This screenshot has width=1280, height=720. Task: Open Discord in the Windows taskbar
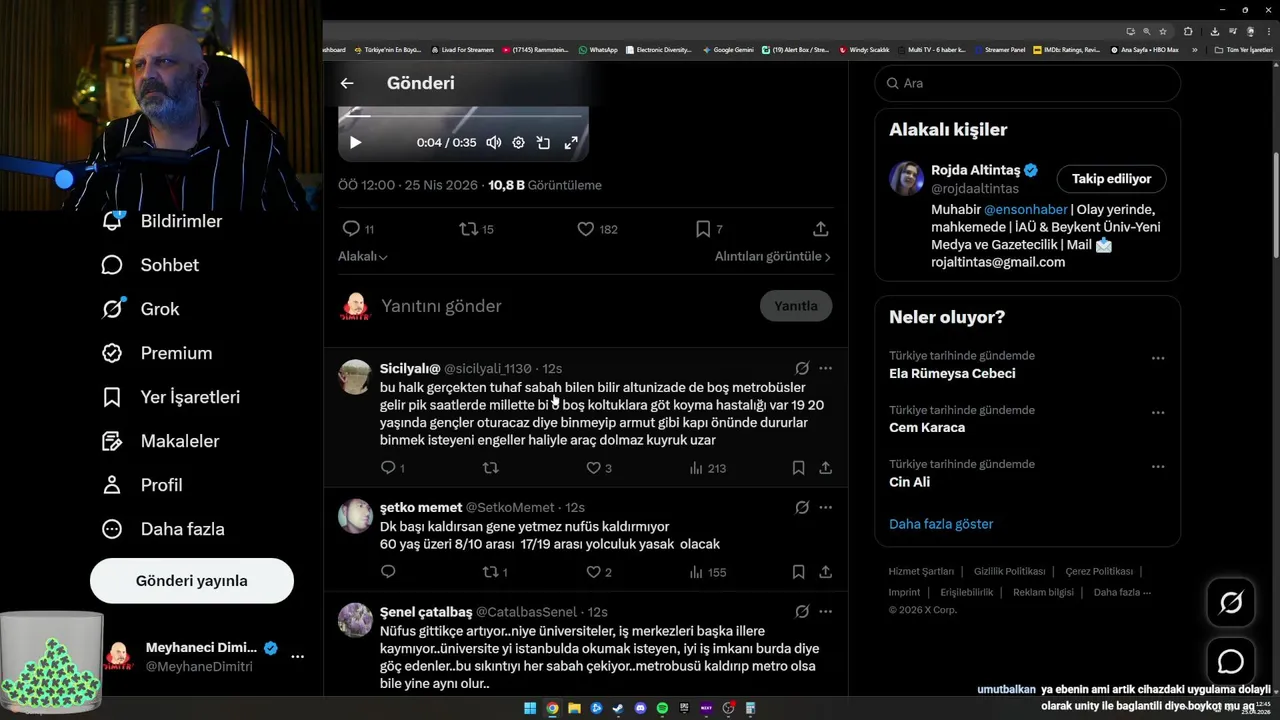(x=640, y=709)
